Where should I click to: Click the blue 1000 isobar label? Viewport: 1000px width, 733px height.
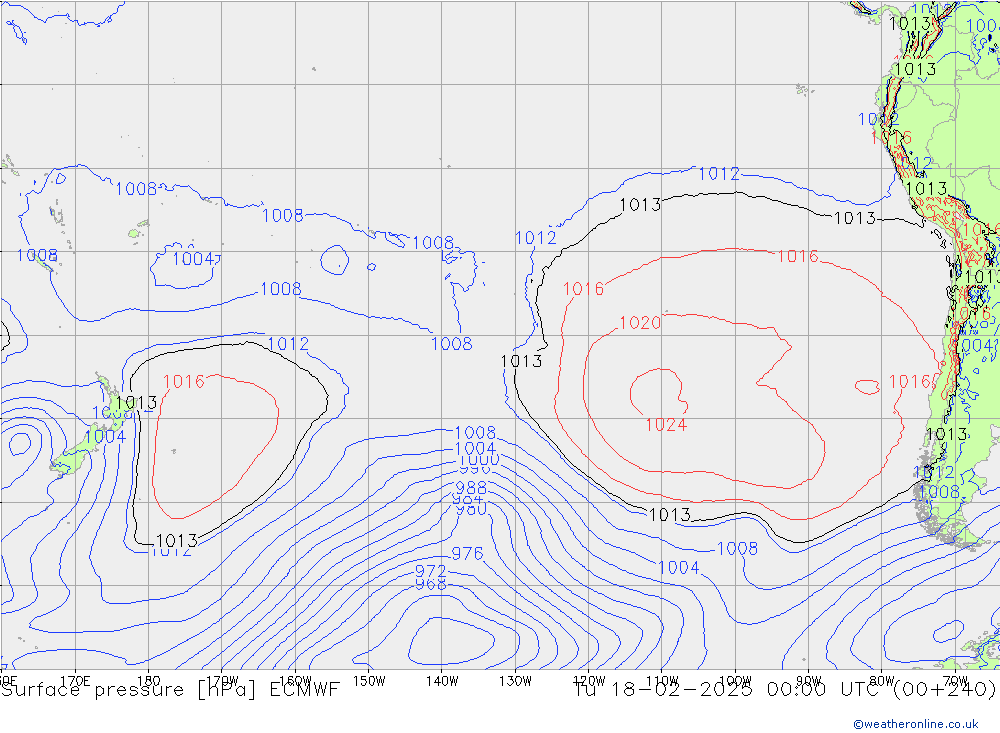click(479, 461)
